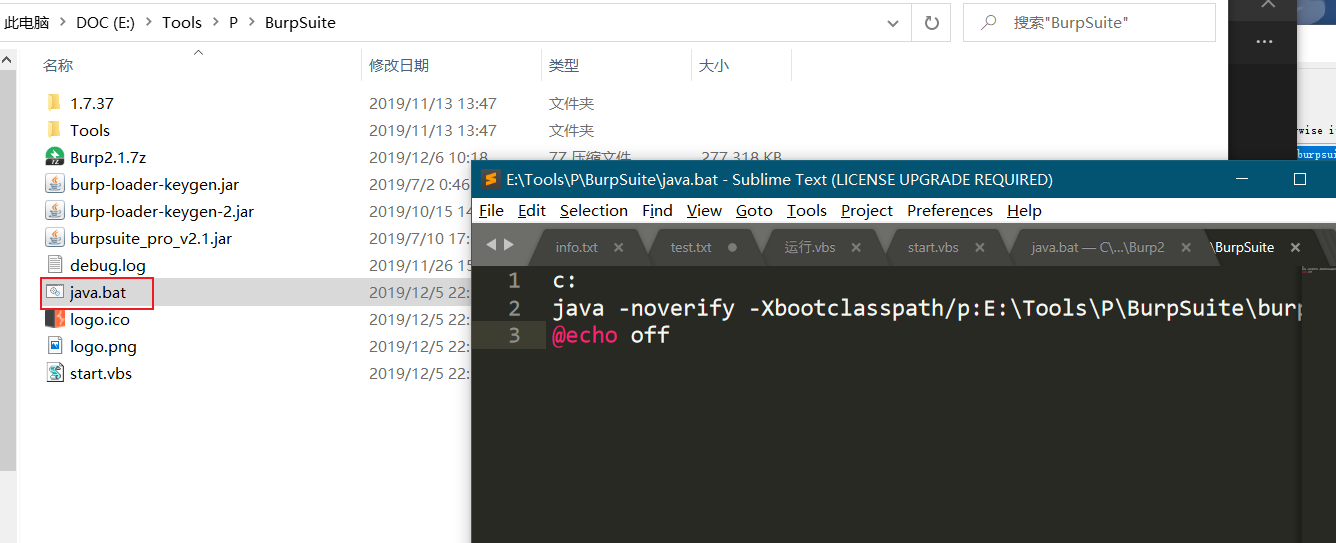The height and width of the screenshot is (543, 1336).
Task: Open the Selection menu
Action: click(594, 210)
